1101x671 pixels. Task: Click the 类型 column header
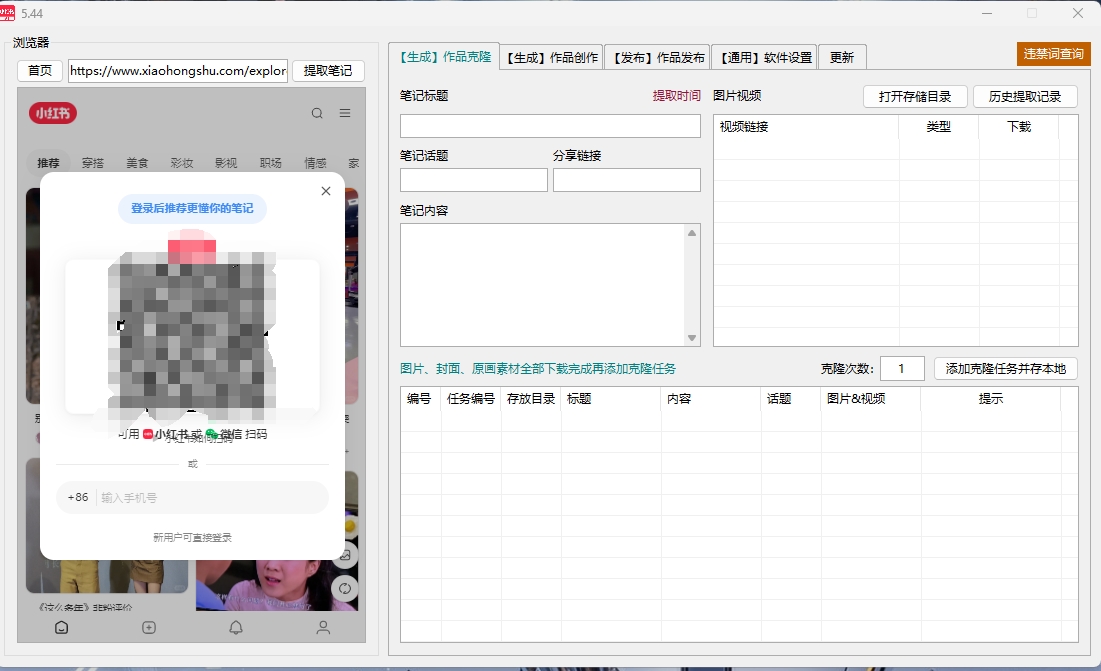(x=939, y=126)
